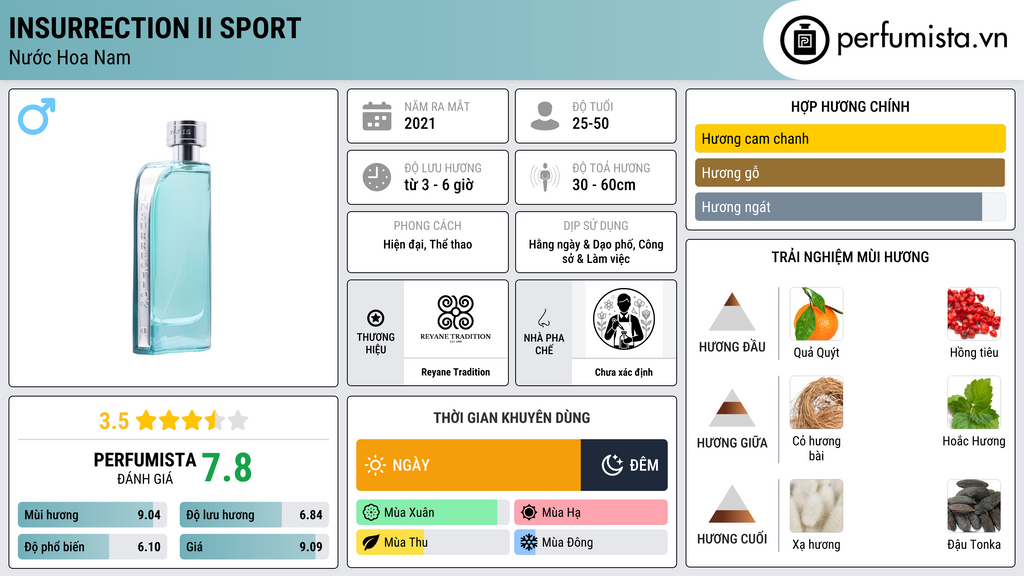Screen dimensions: 1024x576
Task: Click the Hương cuối pyramid icon
Action: click(x=732, y=504)
